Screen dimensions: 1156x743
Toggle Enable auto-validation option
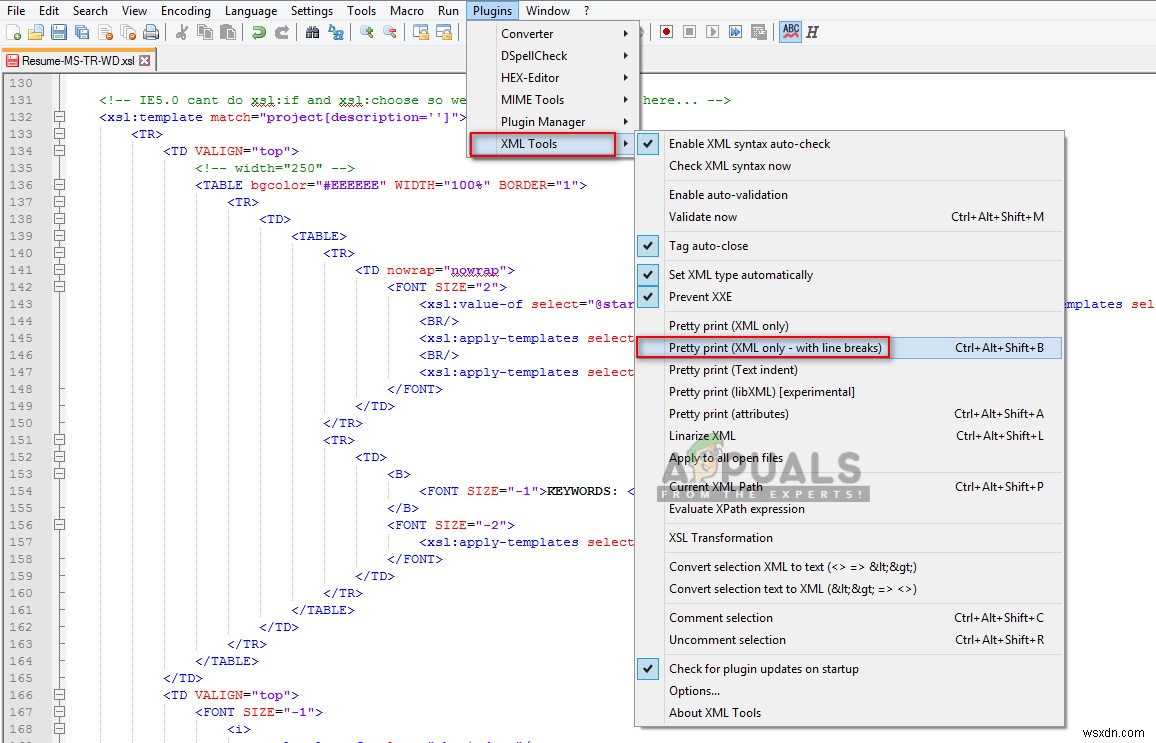click(x=849, y=195)
